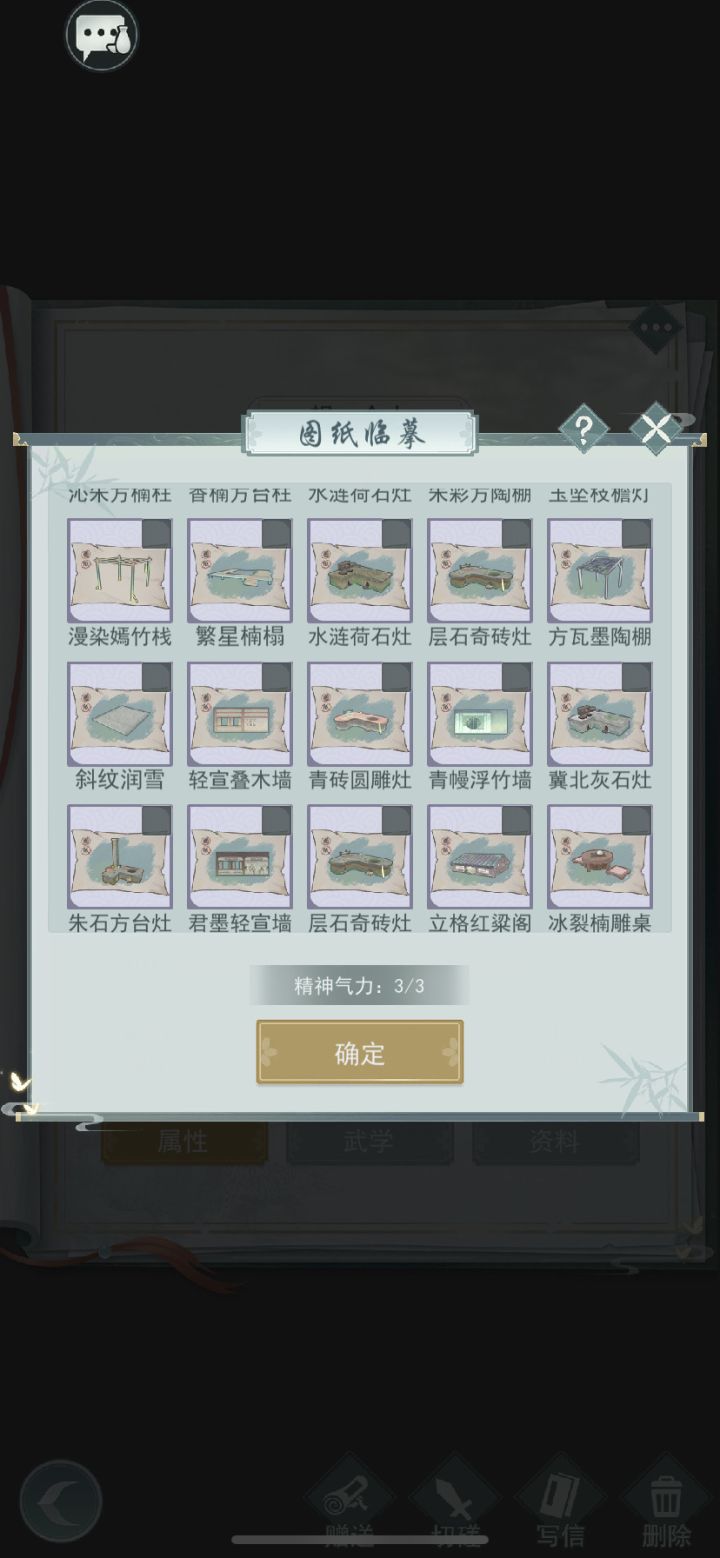Tick the checkbox on 水涟荷石灶 card

click(x=396, y=534)
